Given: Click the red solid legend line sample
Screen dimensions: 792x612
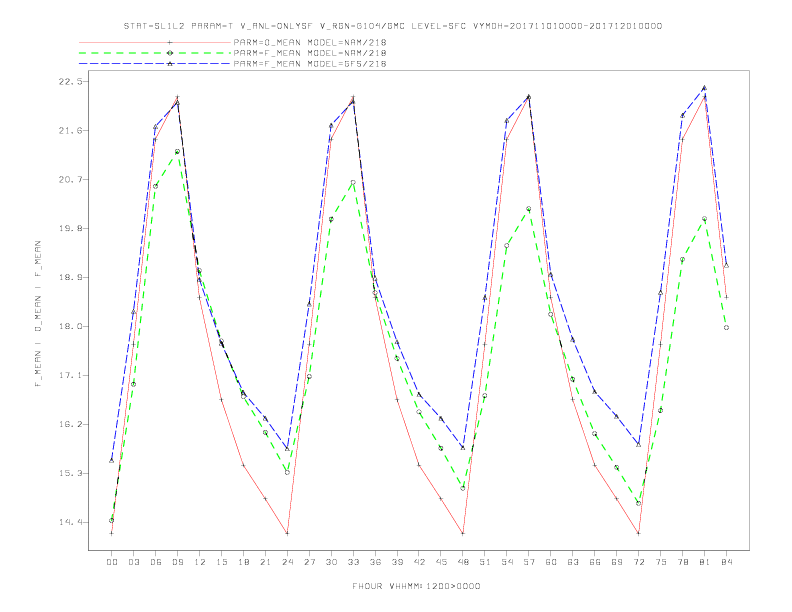Looking at the screenshot, I should point(155,42).
